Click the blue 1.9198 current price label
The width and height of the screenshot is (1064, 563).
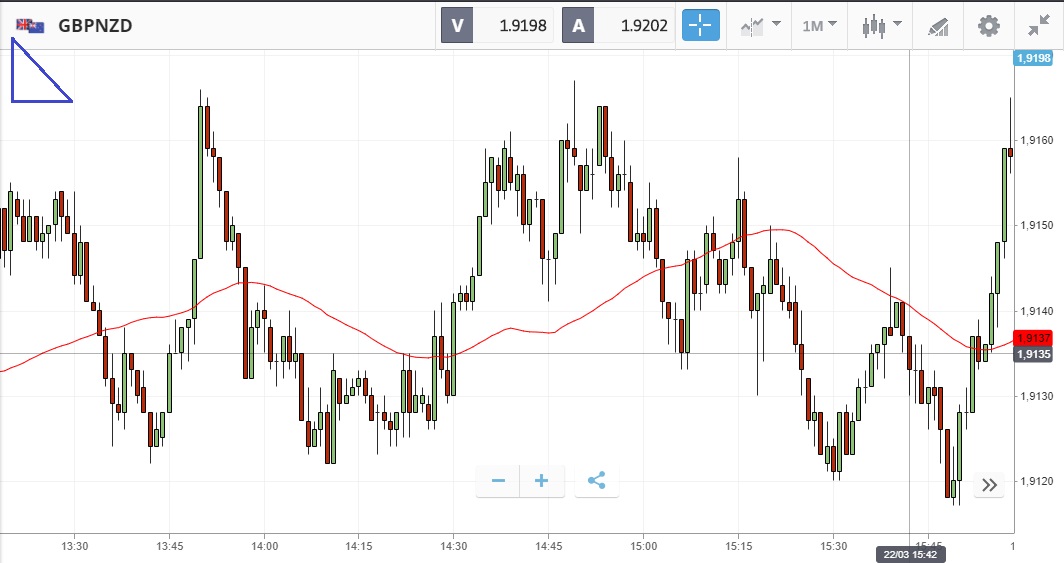[x=1031, y=59]
